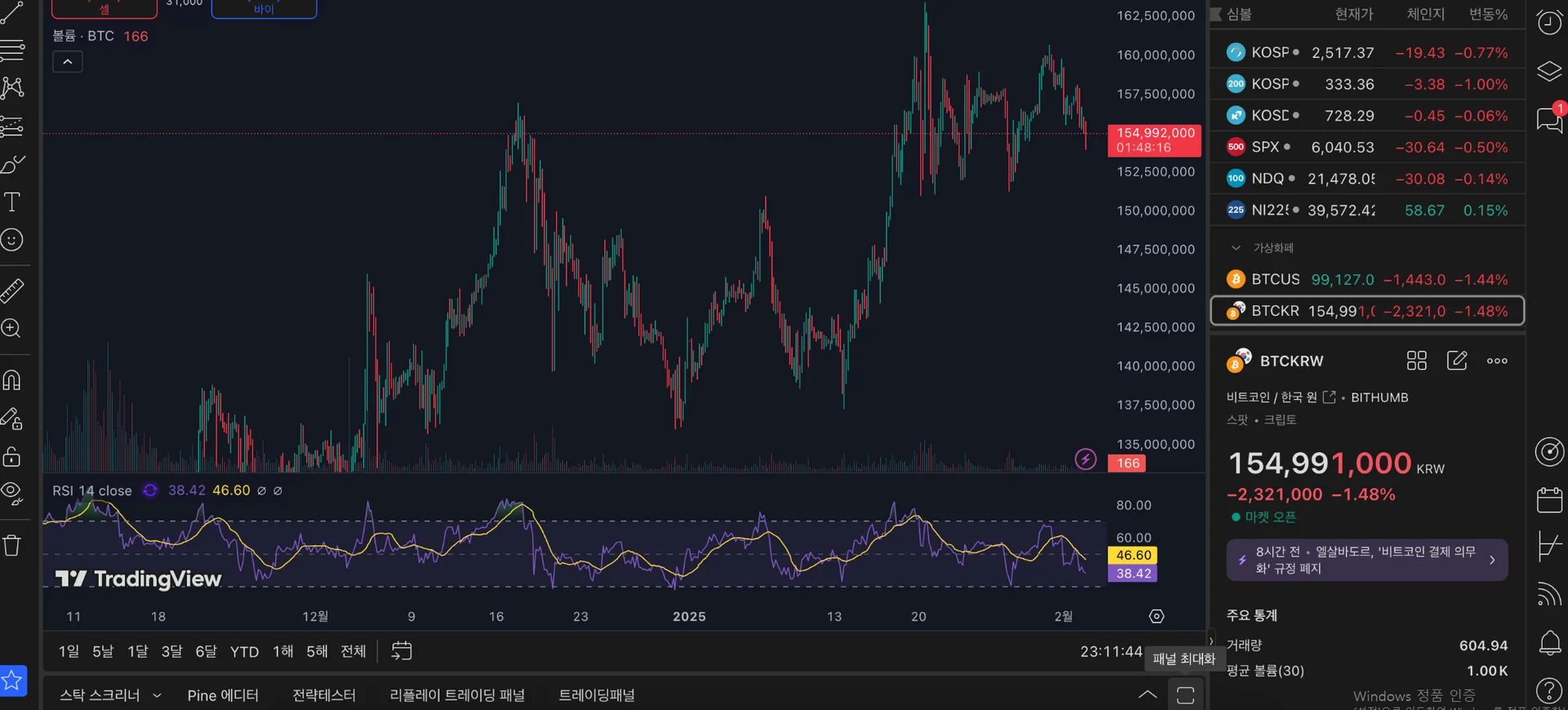1568x710 pixels.
Task: Open chats with the notification badge
Action: (1549, 119)
